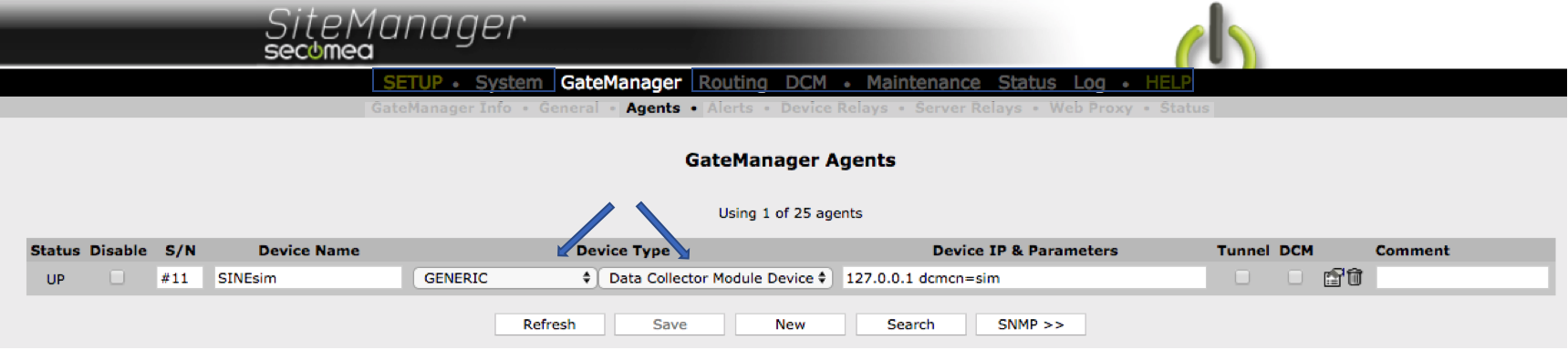Click the Refresh button
This screenshot has height=350, width=1568.
tap(550, 324)
